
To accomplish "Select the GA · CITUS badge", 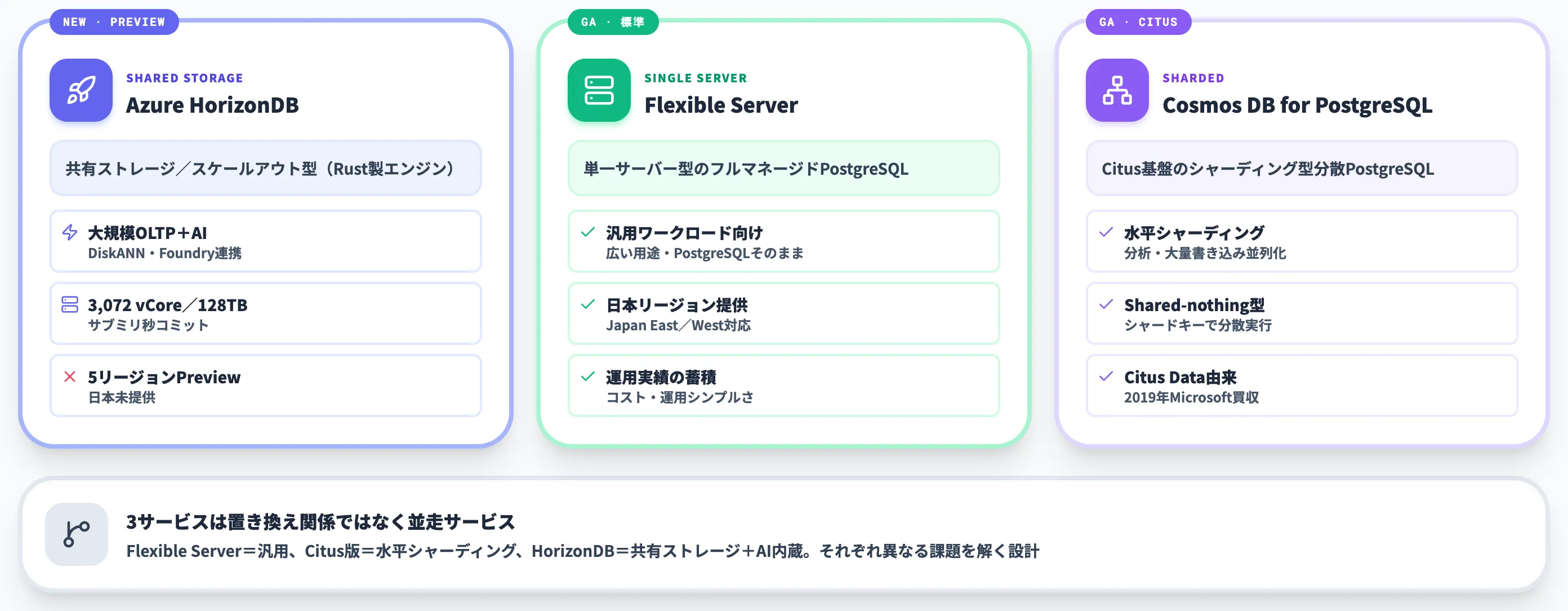I will pyautogui.click(x=1138, y=22).
